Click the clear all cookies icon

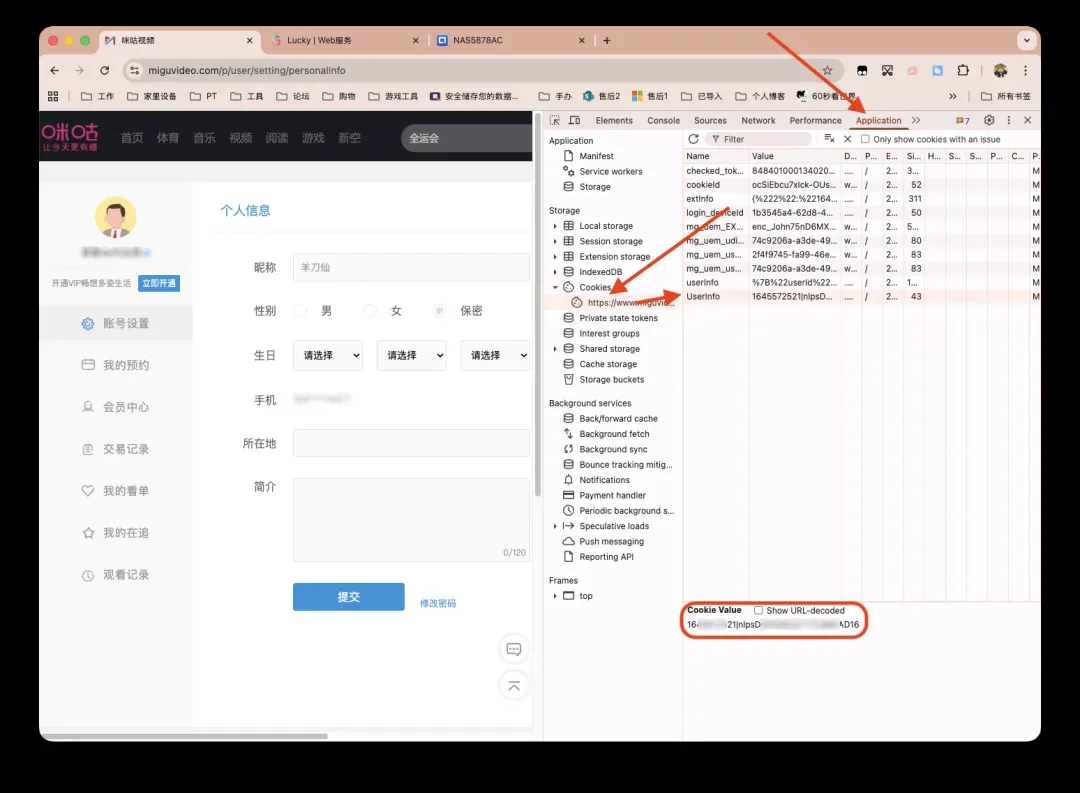pos(829,139)
